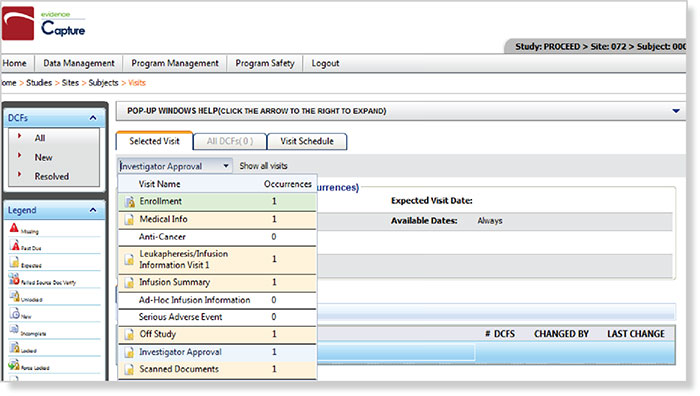Viewport: 700px width, 396px height.
Task: Click the CHANGED BY column header
Action: (561, 334)
